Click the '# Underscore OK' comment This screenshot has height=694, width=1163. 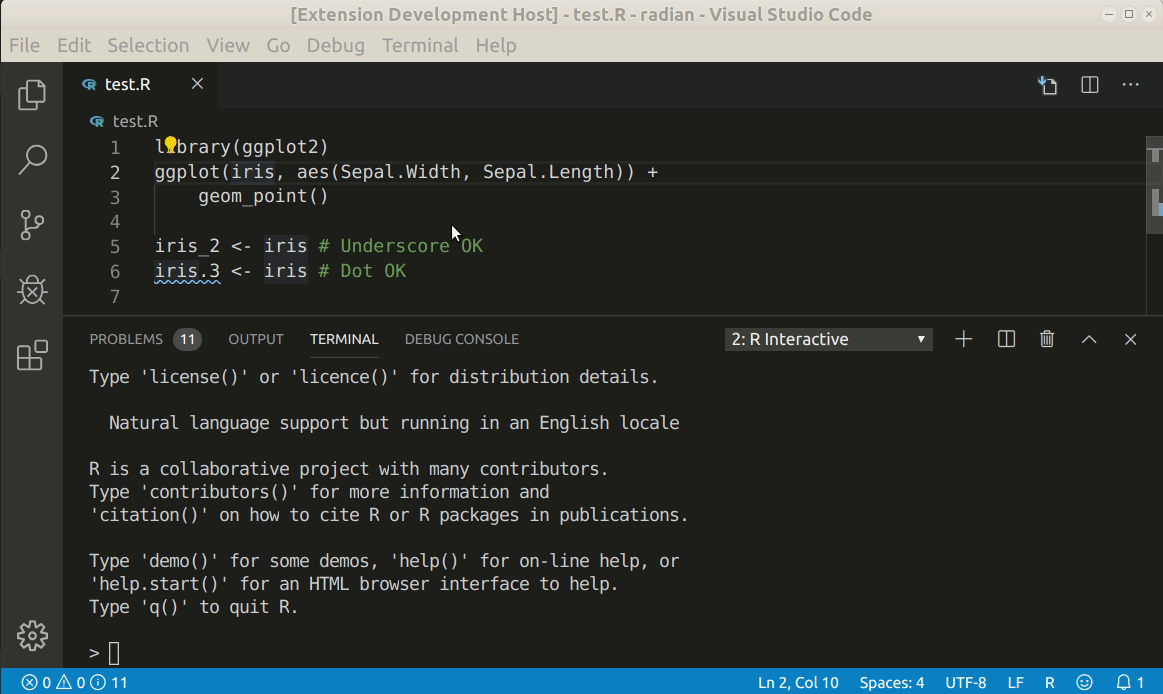click(x=401, y=246)
